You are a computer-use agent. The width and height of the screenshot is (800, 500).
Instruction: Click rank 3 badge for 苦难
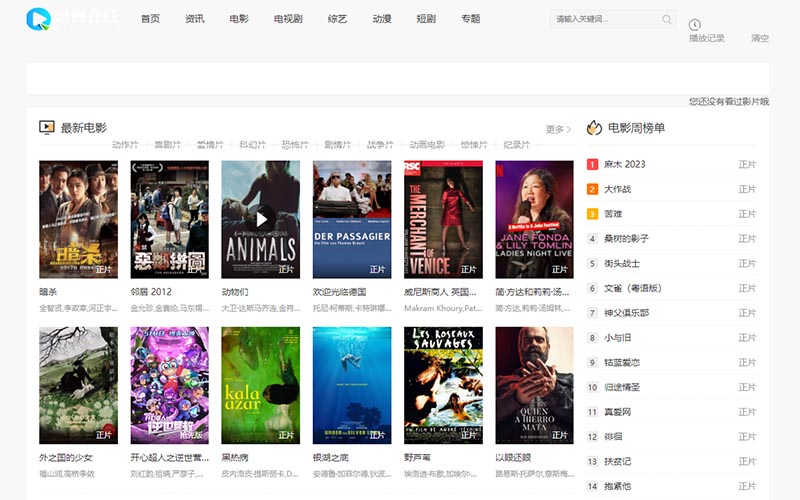[592, 214]
